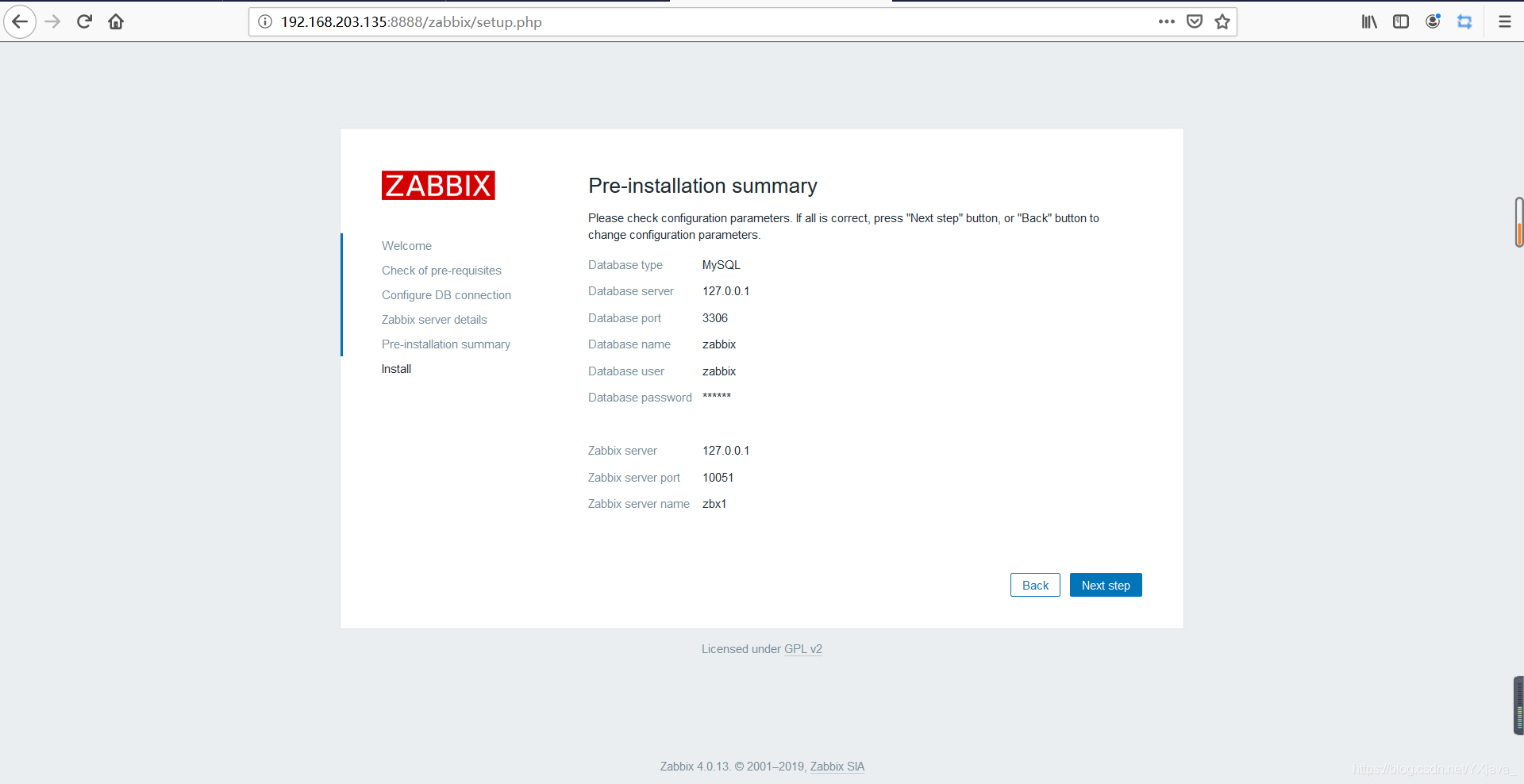Select the Install step
1524x784 pixels.
(x=396, y=369)
